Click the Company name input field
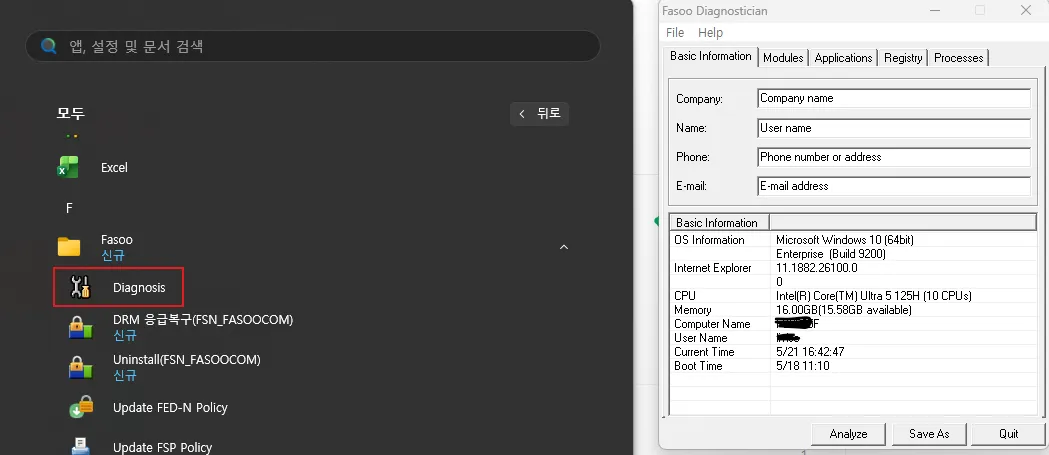Viewport: 1049px width, 455px height. (x=894, y=98)
